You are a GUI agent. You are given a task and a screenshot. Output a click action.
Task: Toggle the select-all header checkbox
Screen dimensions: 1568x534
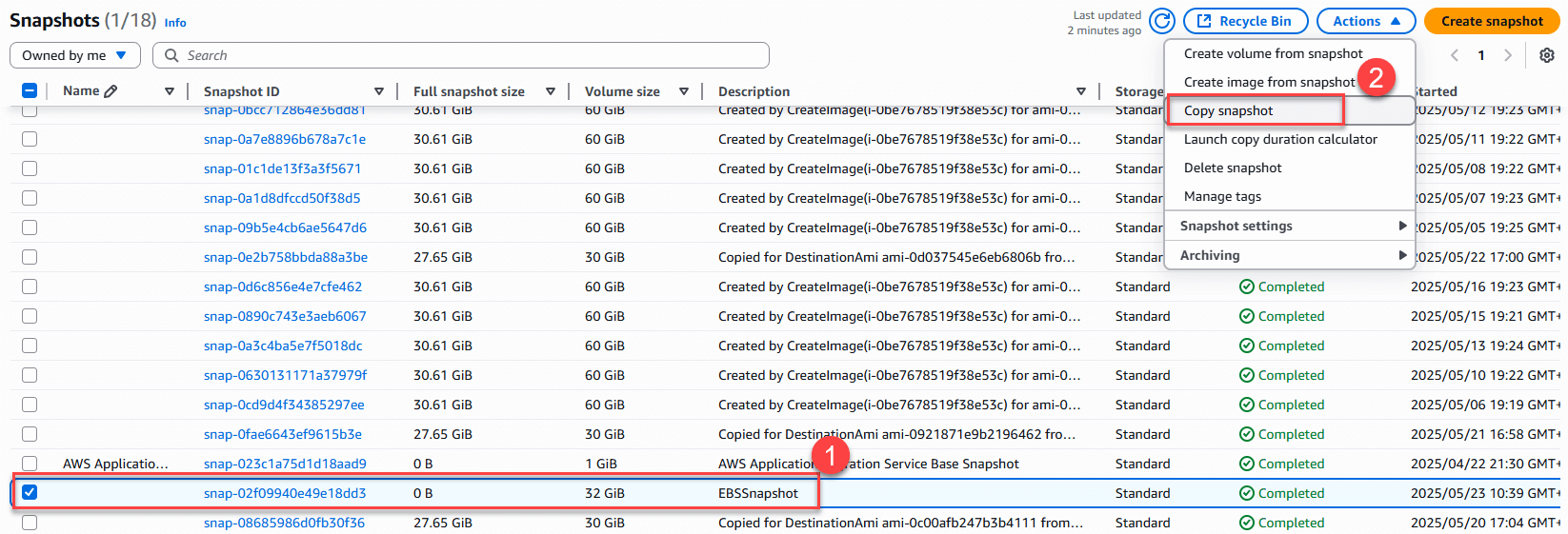tap(30, 91)
